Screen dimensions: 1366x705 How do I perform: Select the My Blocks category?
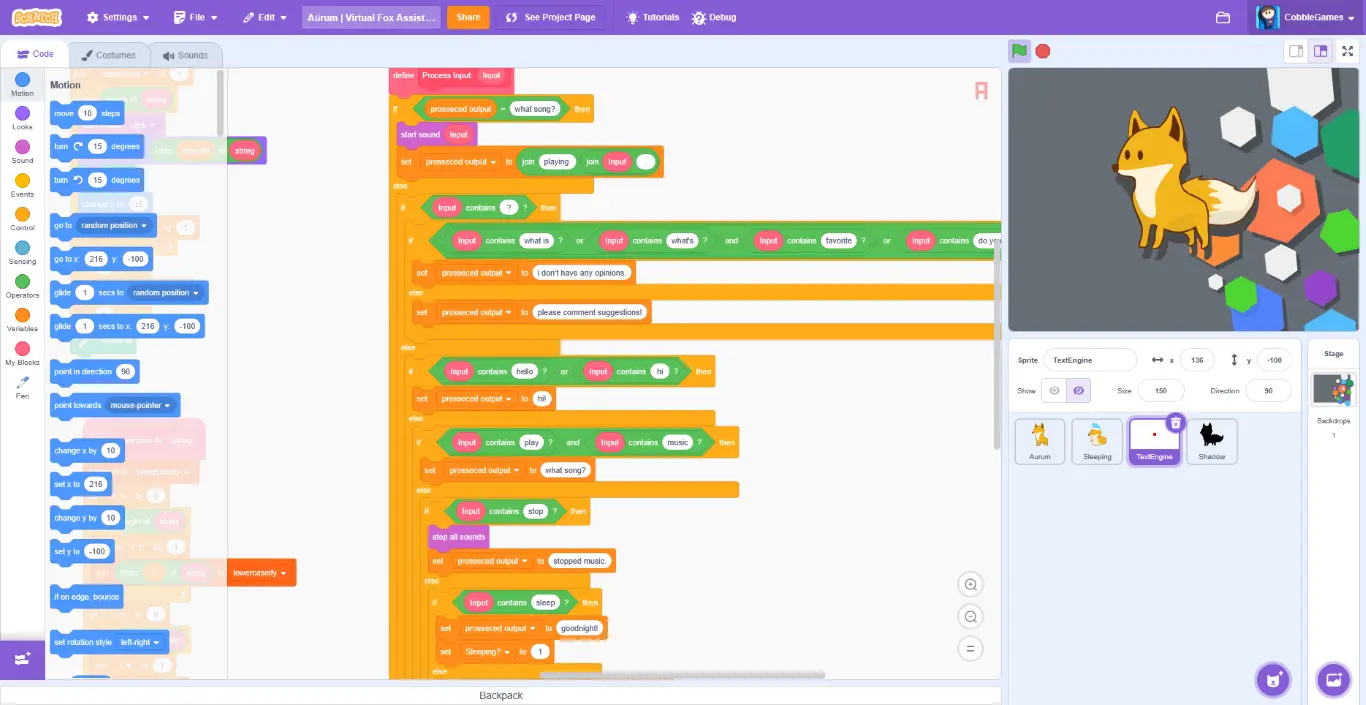22,354
